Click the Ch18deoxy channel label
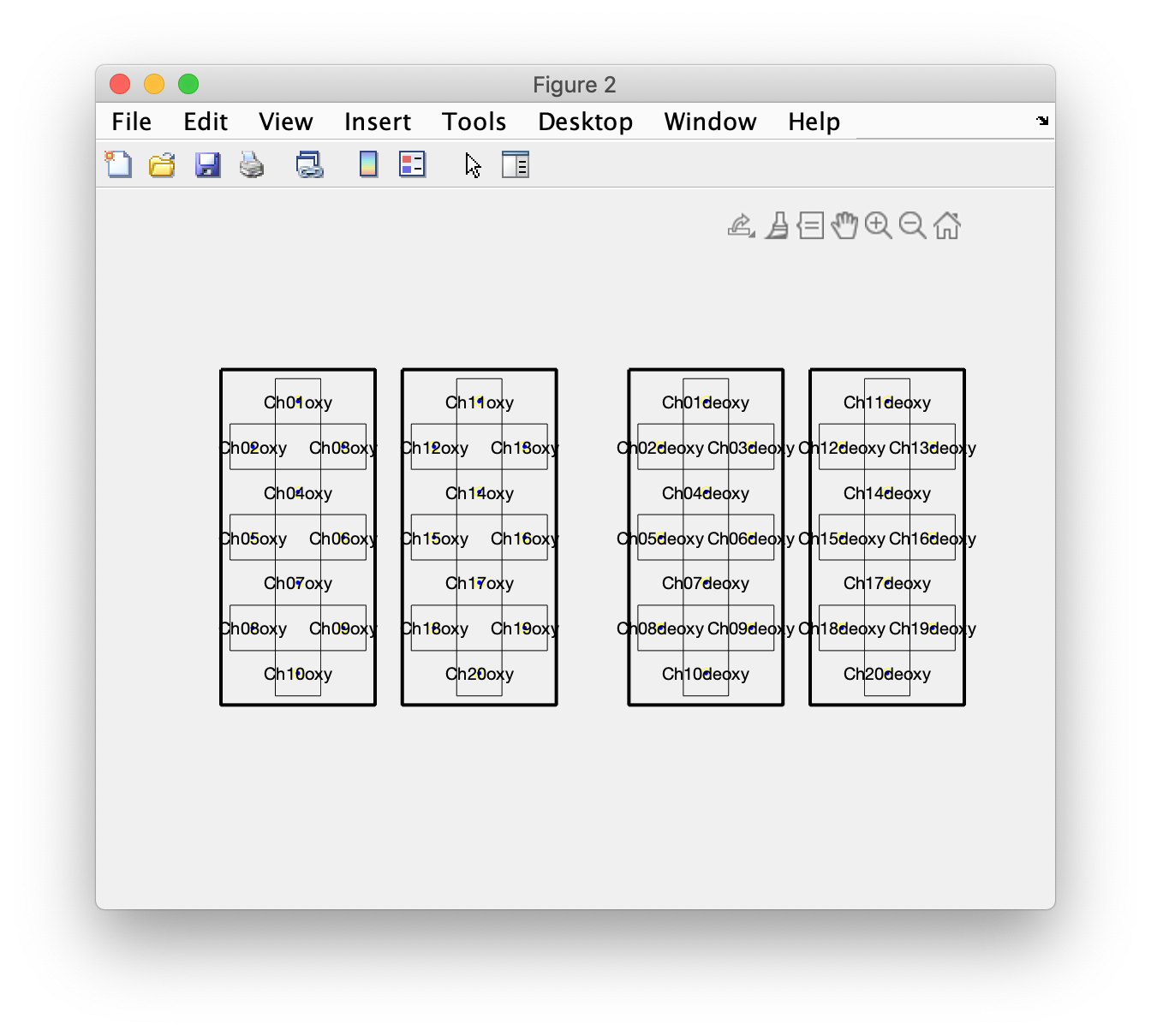 [x=842, y=628]
